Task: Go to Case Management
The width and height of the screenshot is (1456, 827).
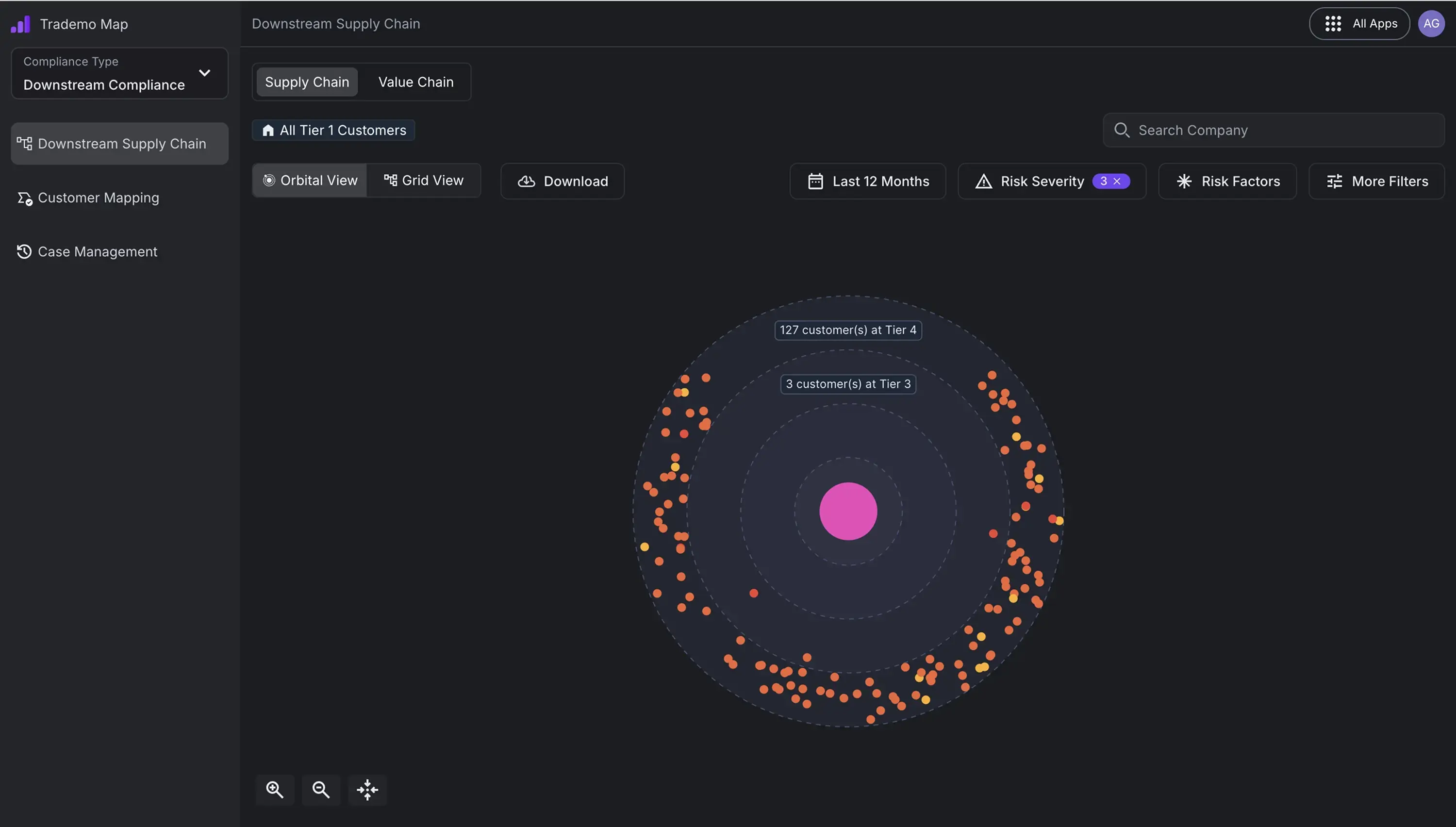Action: pyautogui.click(x=87, y=251)
